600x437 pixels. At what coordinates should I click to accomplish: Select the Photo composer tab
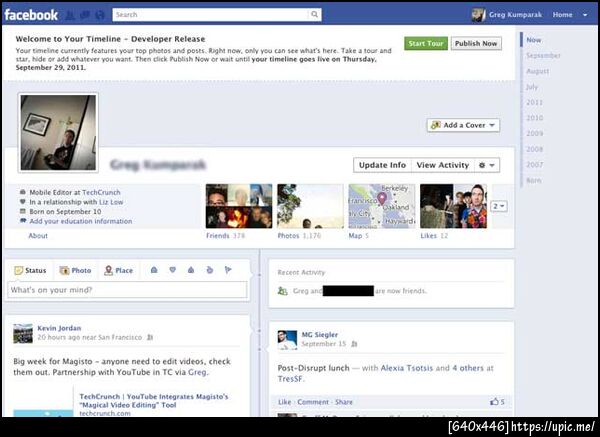point(75,270)
